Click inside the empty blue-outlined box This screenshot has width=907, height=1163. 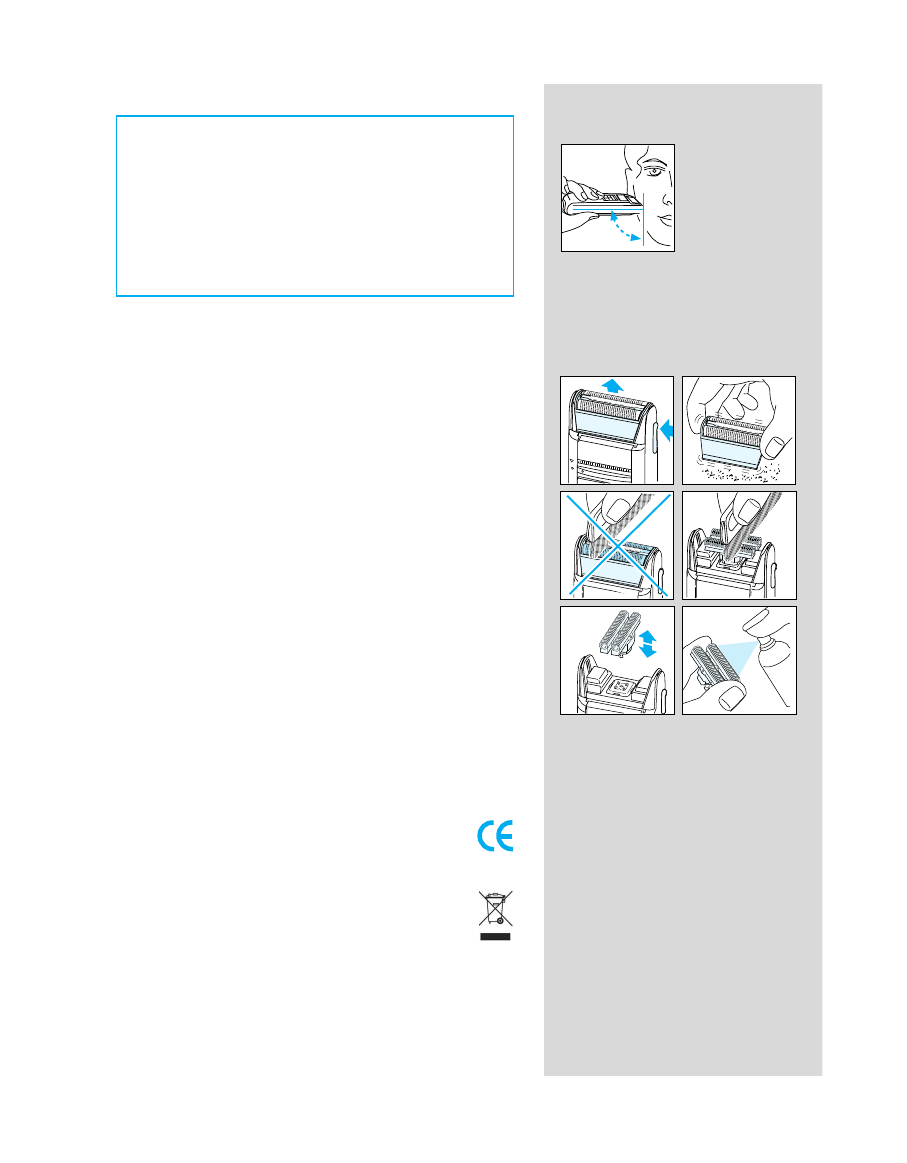[x=314, y=205]
